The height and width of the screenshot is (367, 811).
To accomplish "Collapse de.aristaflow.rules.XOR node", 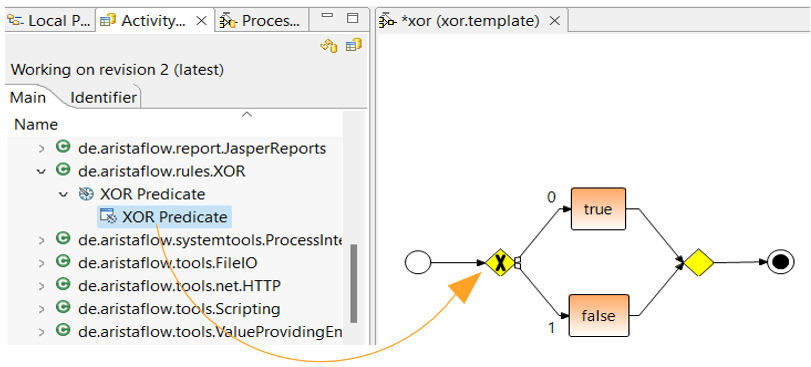I will (41, 172).
